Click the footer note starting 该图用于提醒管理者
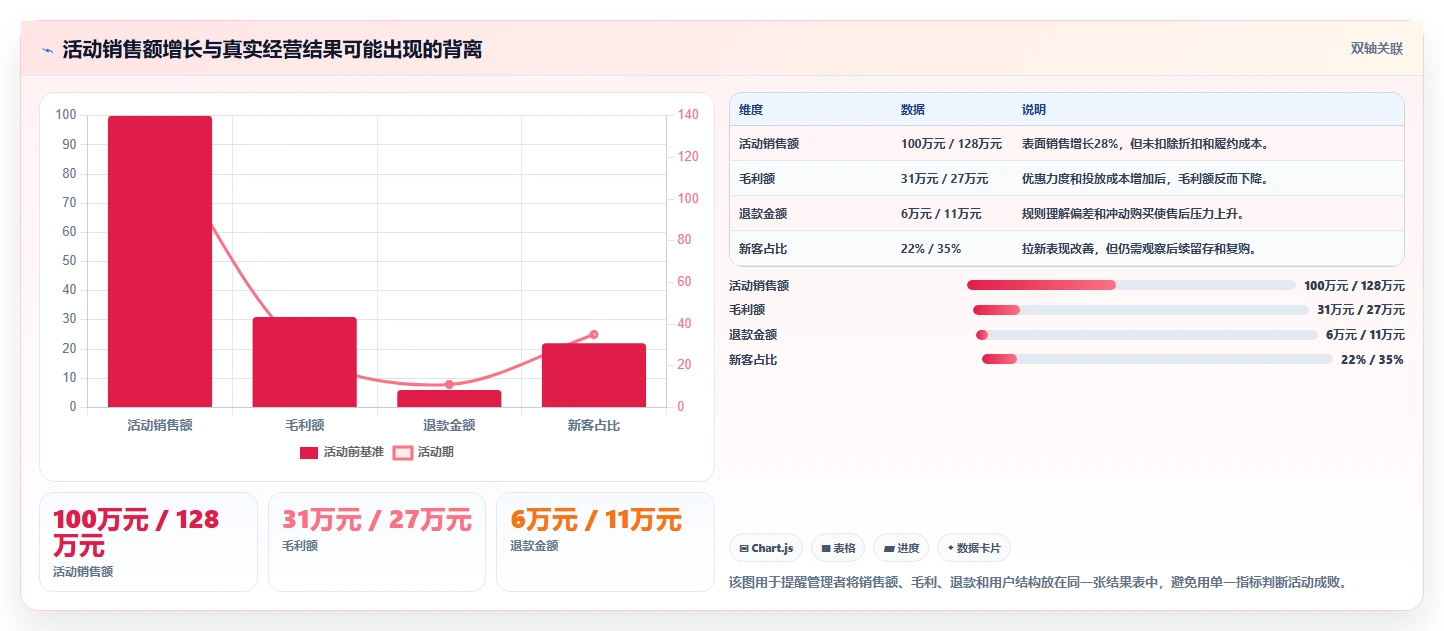The width and height of the screenshot is (1444, 631). coord(1038,582)
